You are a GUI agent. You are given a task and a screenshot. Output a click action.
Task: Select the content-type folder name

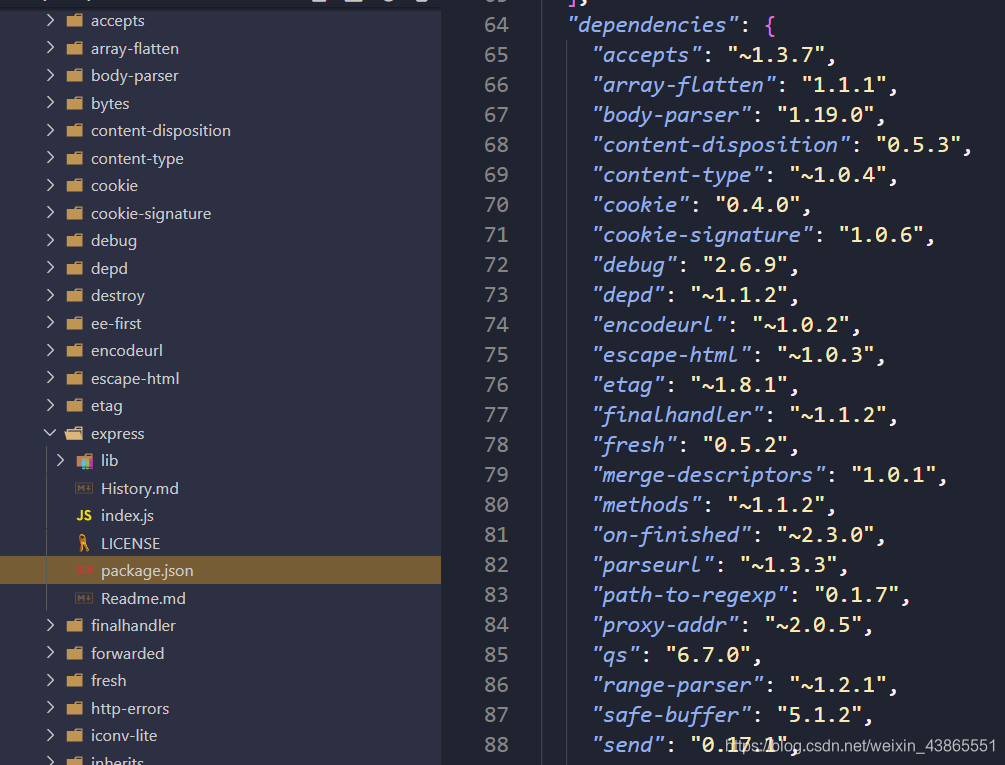[137, 159]
